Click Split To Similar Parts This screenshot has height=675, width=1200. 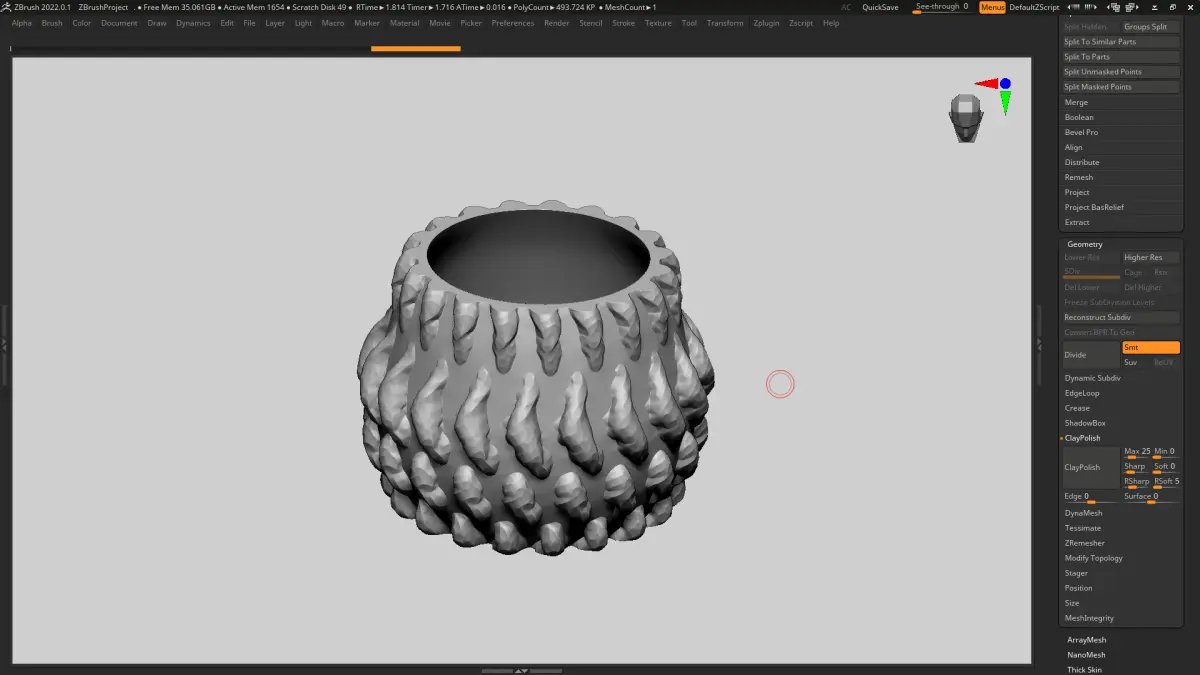[x=1121, y=42]
